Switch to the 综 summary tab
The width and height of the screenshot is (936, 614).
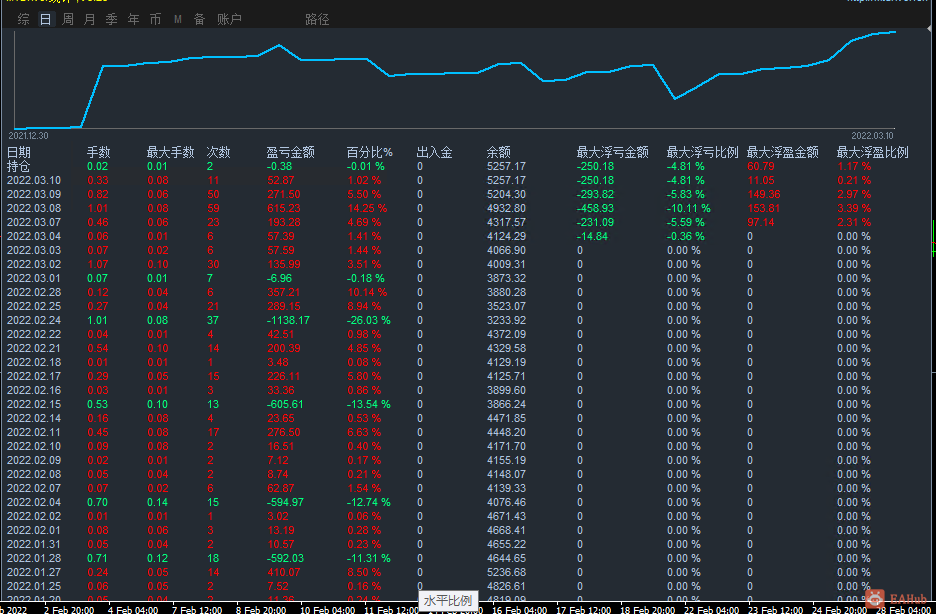pyautogui.click(x=23, y=20)
